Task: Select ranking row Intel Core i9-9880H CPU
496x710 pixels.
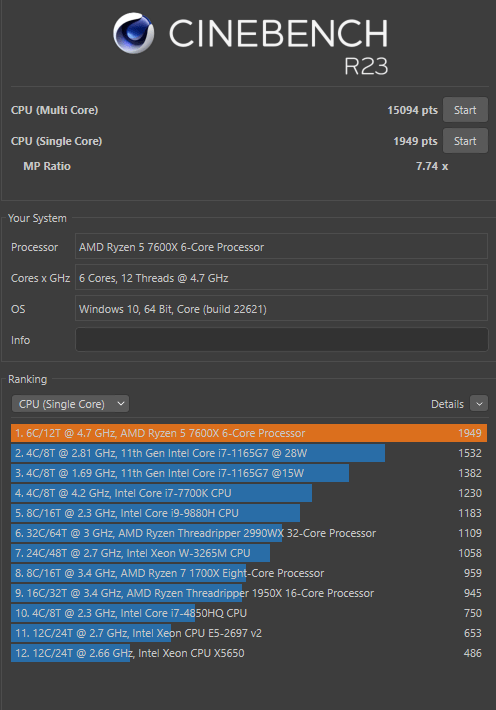Action: point(249,513)
